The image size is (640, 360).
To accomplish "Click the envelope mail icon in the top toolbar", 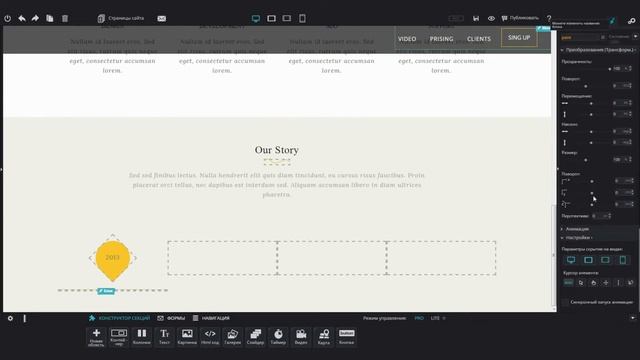I will coord(162,18).
